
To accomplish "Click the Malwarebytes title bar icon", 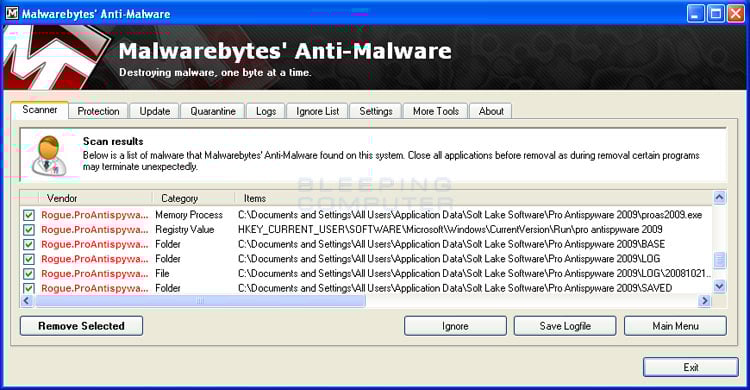I will click(11, 13).
